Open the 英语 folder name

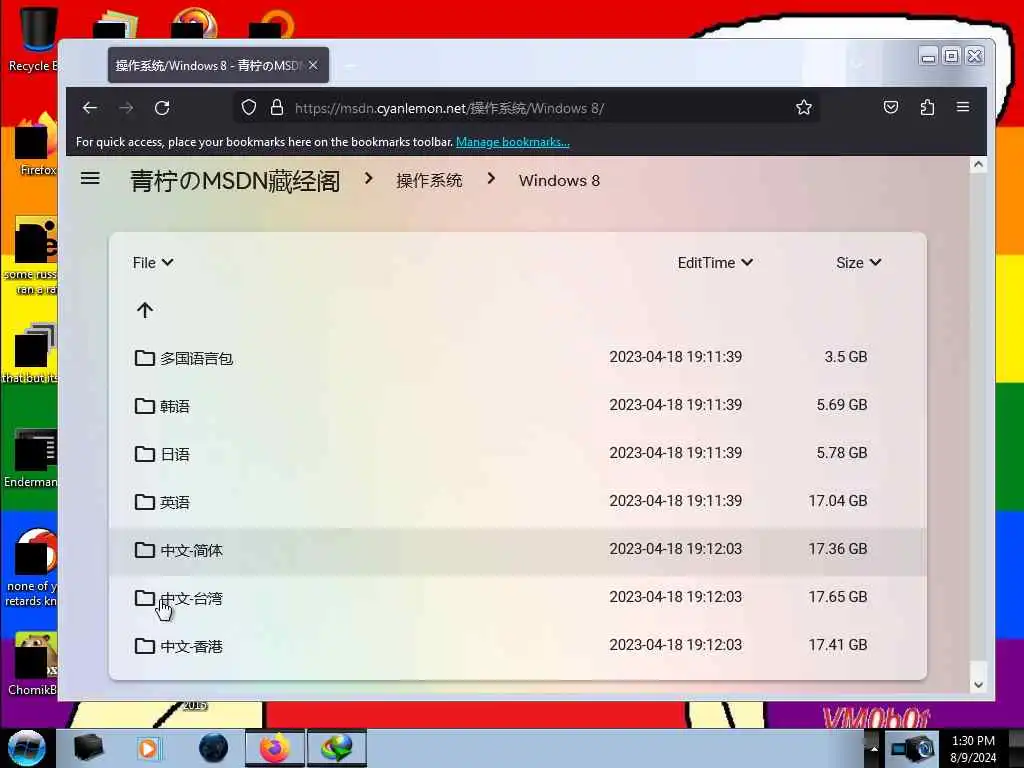[175, 502]
